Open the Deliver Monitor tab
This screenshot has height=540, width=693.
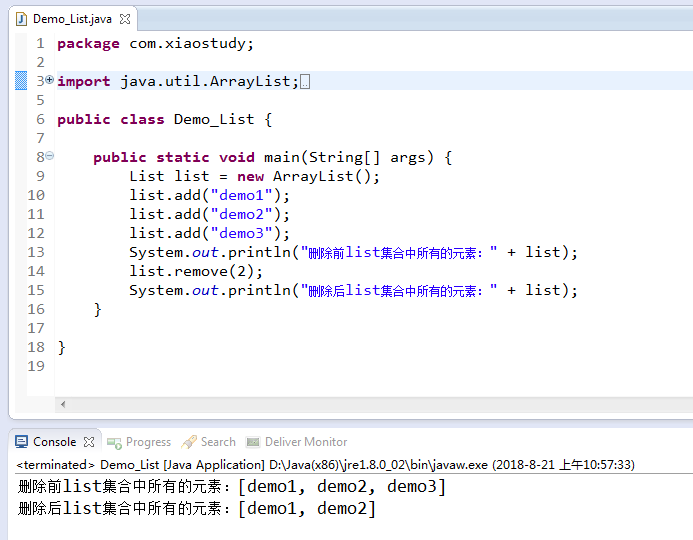coord(306,442)
